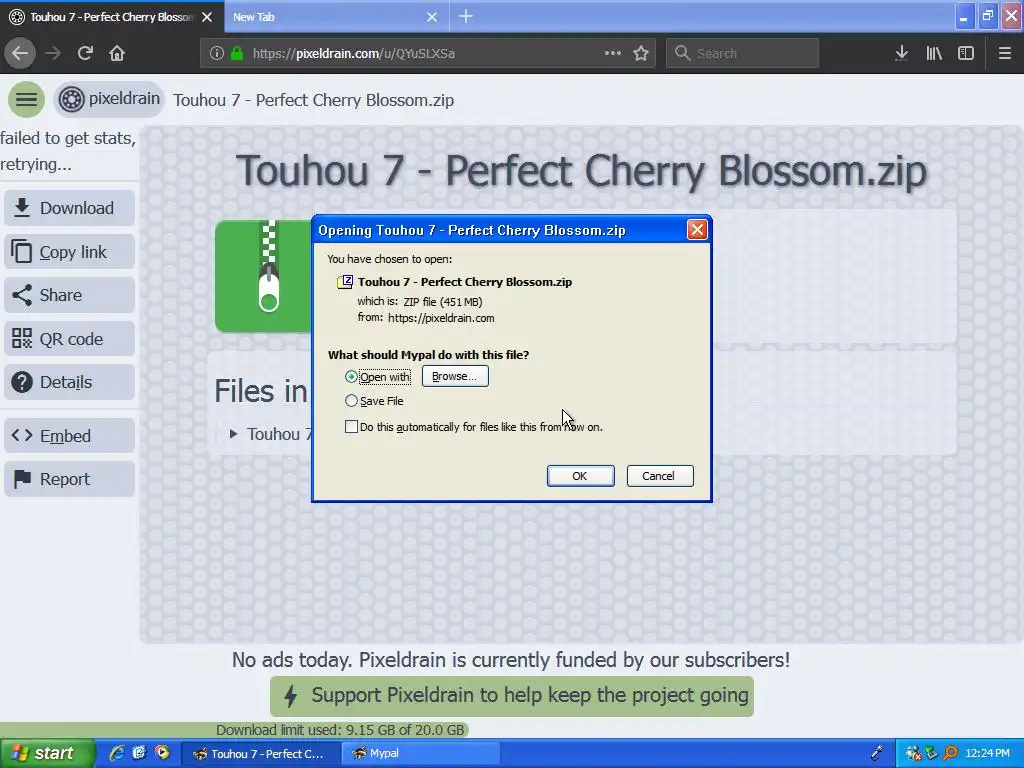Click the download limit used text

pyautogui.click(x=340, y=730)
